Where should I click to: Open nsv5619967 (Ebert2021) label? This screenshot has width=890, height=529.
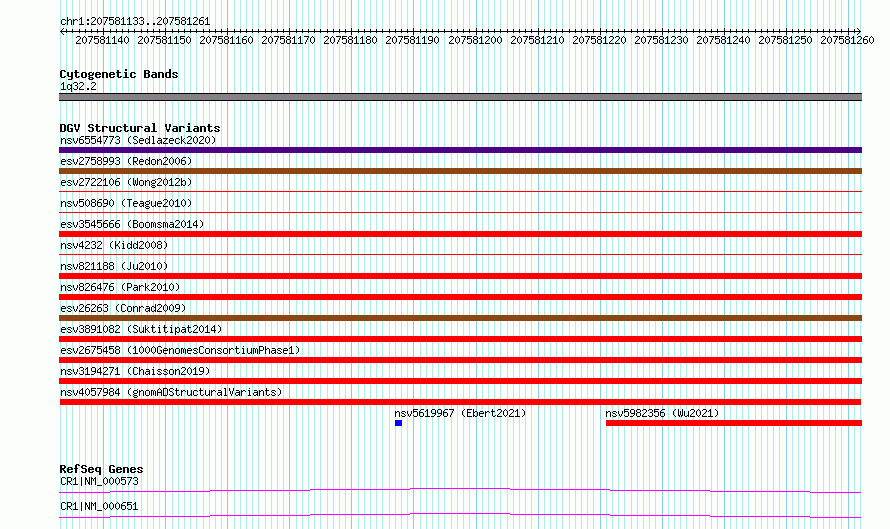(x=460, y=413)
